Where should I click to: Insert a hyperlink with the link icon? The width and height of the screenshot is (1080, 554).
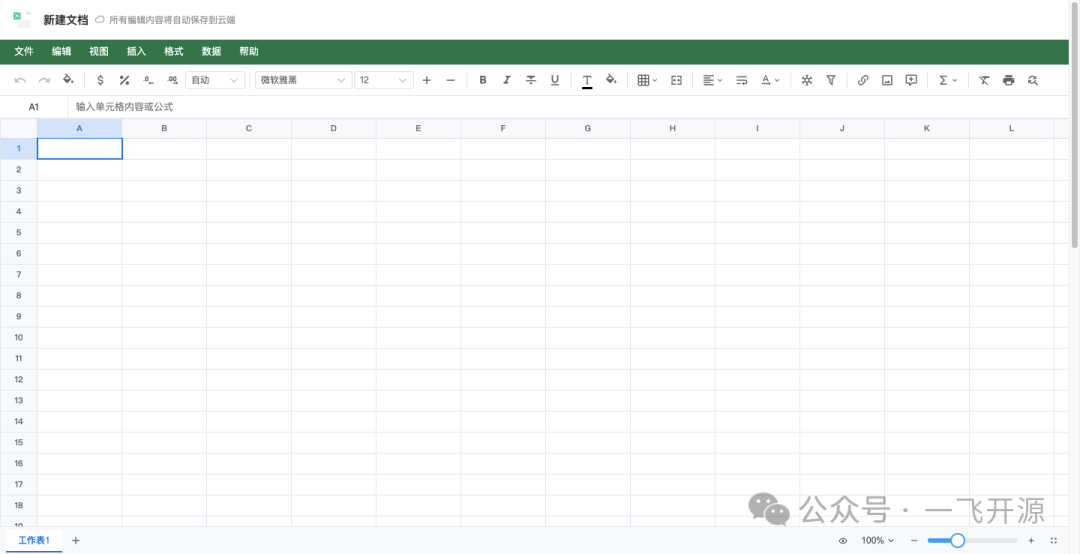click(863, 80)
